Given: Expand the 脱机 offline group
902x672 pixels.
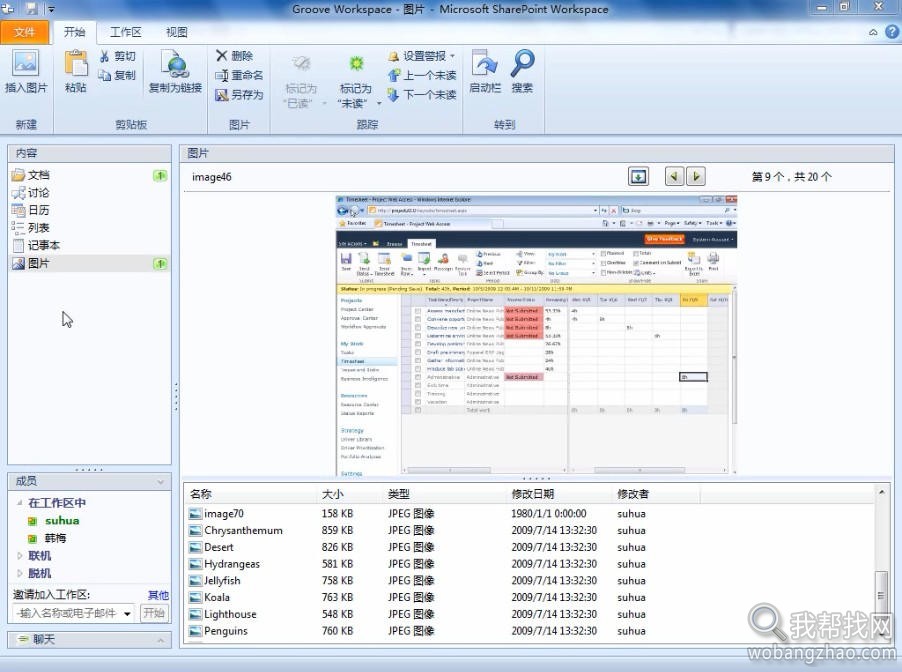Looking at the screenshot, I should (20, 573).
